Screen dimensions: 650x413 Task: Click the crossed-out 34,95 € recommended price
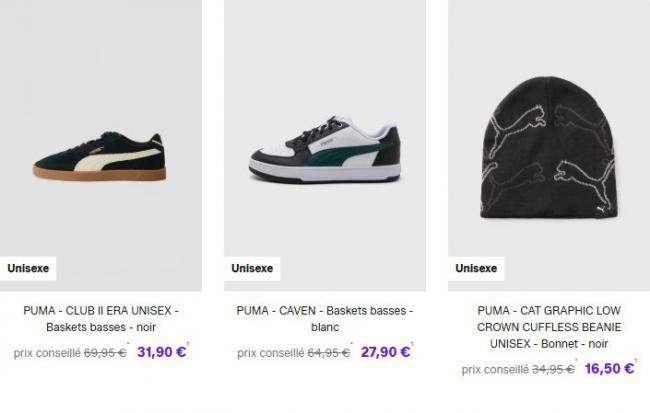553,369
